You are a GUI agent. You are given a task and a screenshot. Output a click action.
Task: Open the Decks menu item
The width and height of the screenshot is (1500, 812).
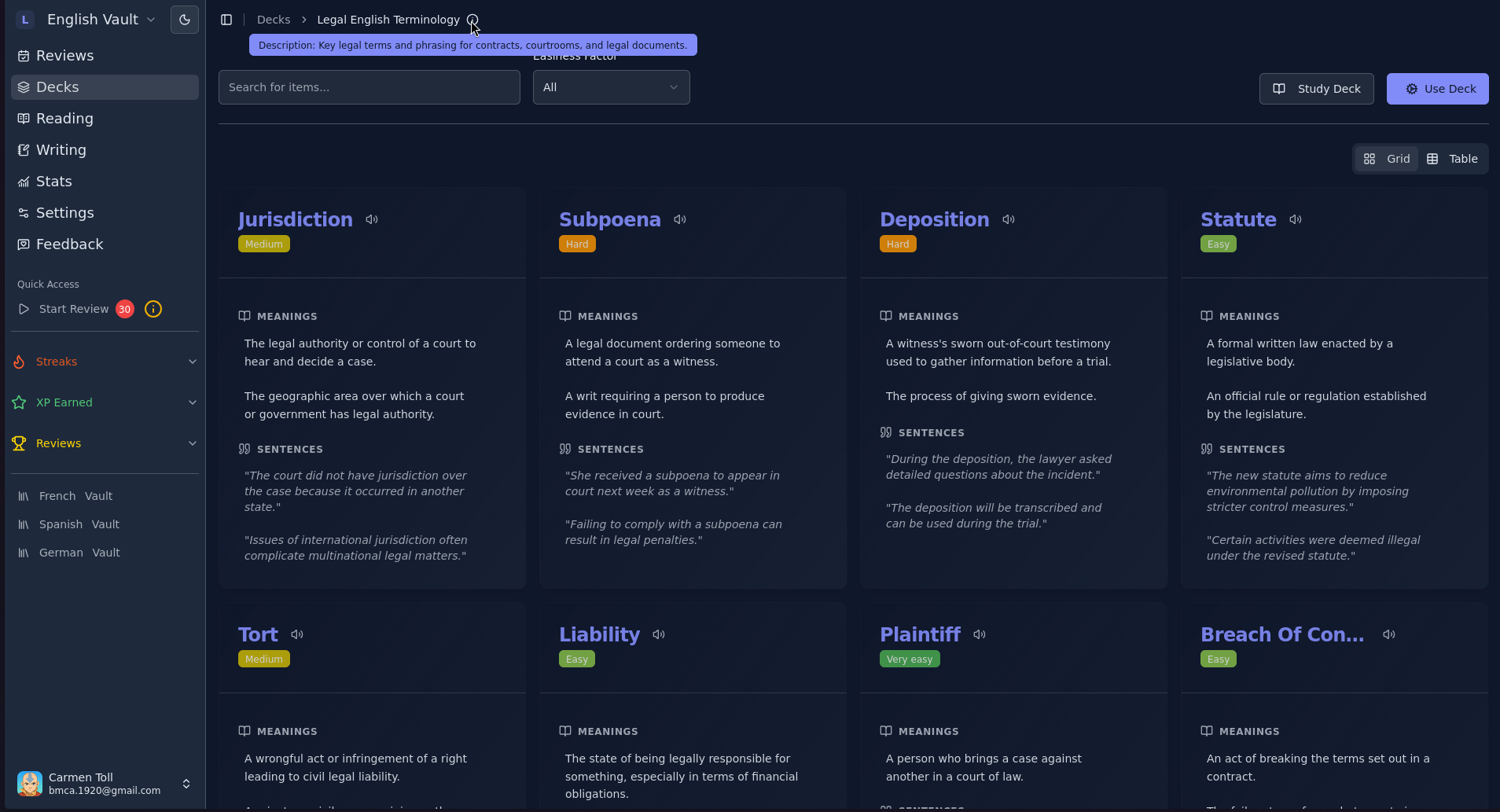tap(57, 86)
